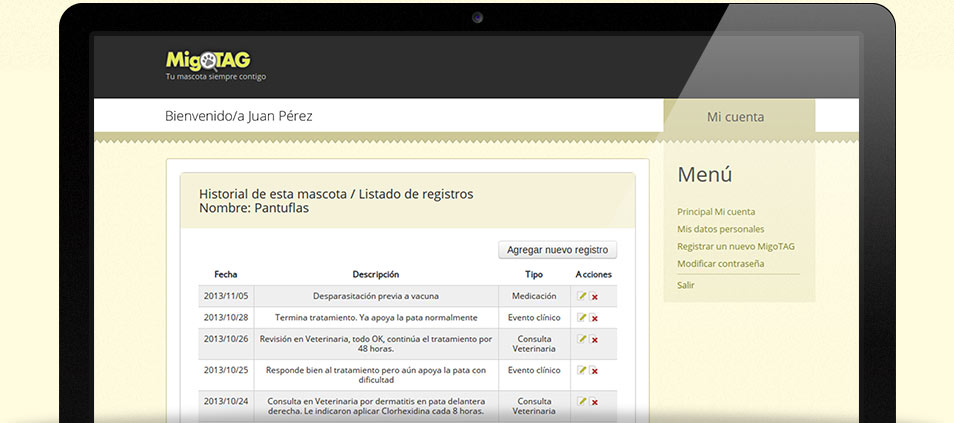Select Registrar un nuevo MigoTAG

[736, 246]
